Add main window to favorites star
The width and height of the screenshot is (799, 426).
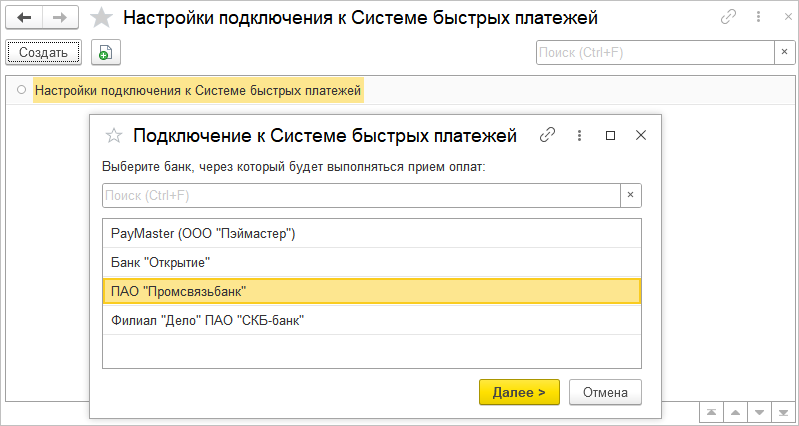101,18
